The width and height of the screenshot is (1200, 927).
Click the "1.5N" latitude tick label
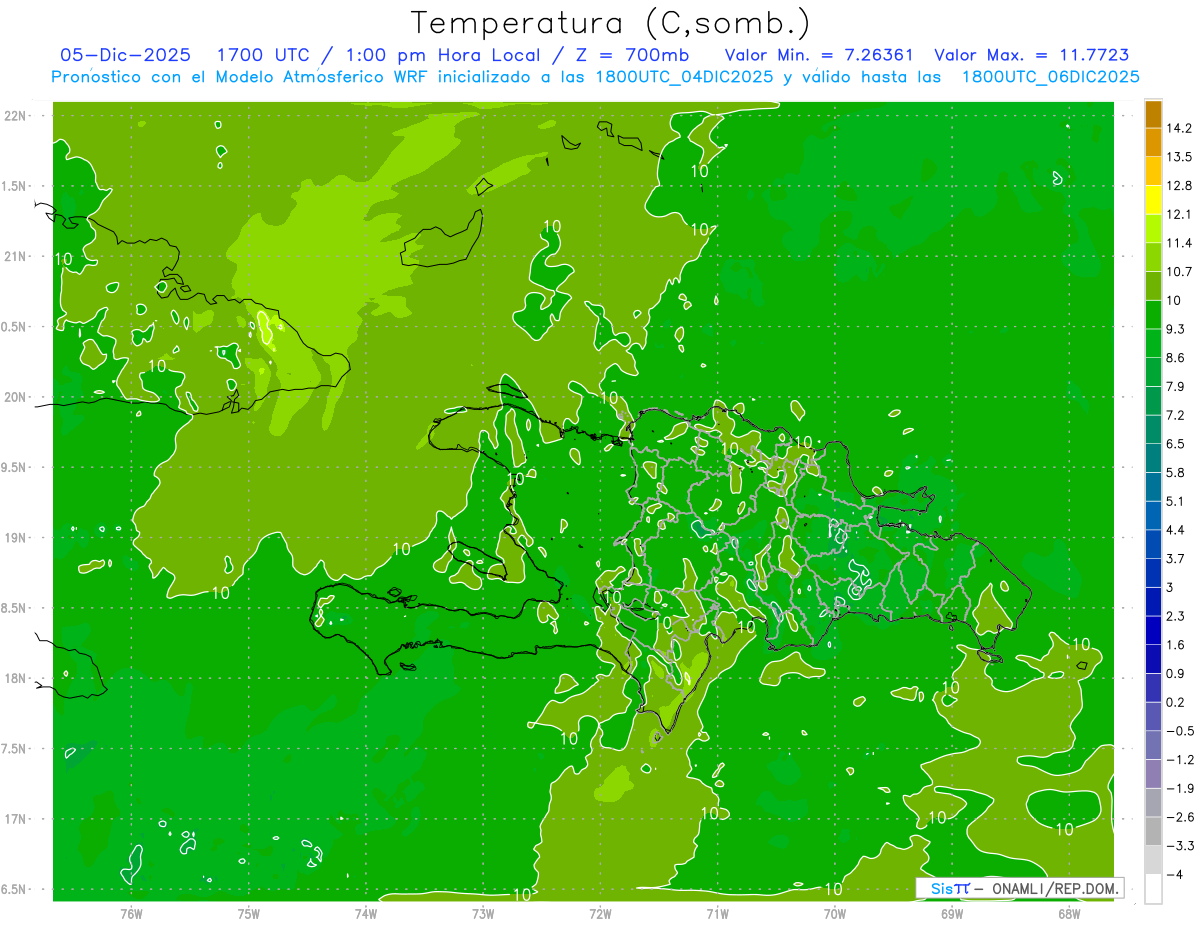click(x=16, y=186)
